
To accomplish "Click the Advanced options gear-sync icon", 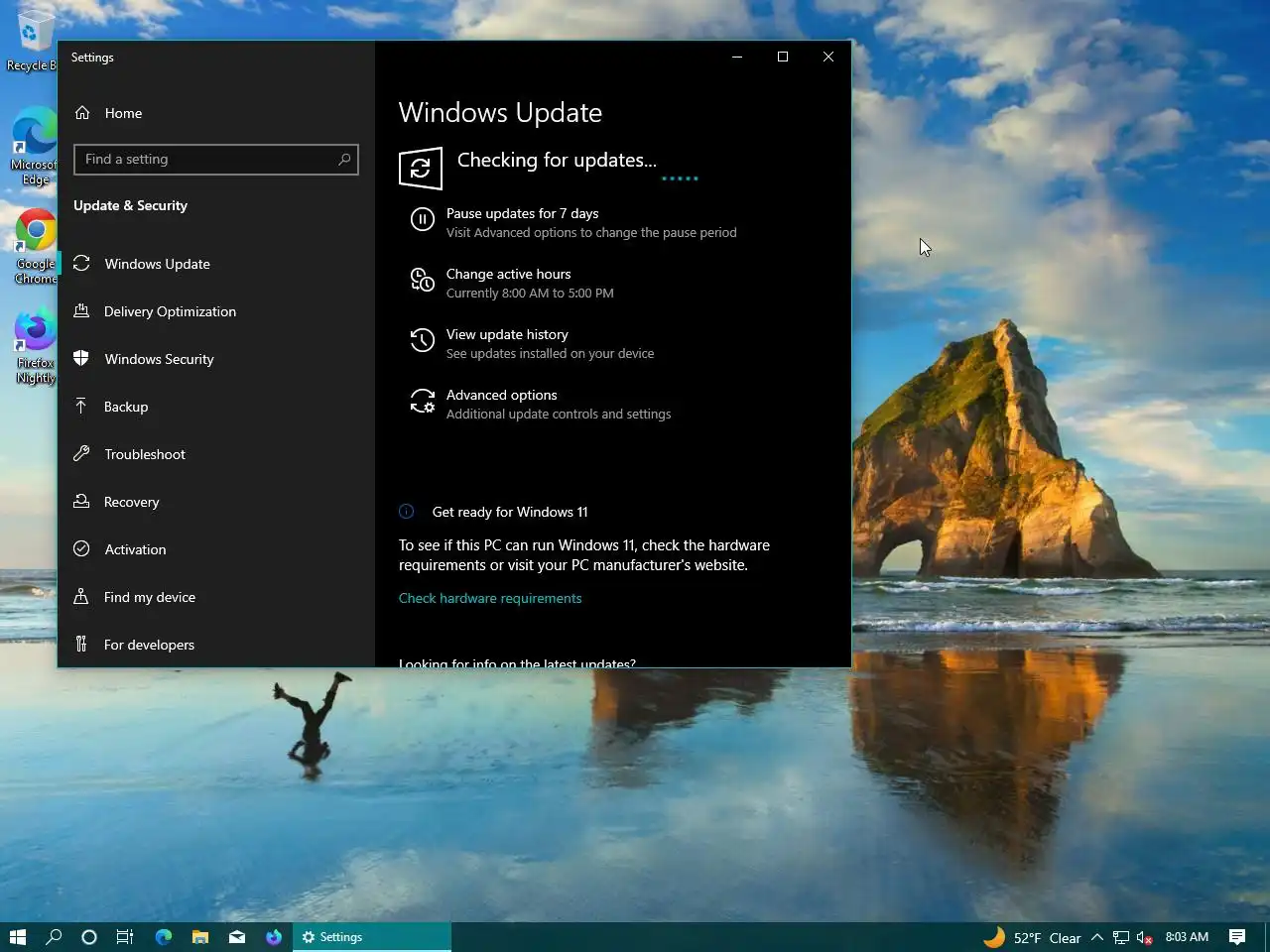I will [x=423, y=402].
